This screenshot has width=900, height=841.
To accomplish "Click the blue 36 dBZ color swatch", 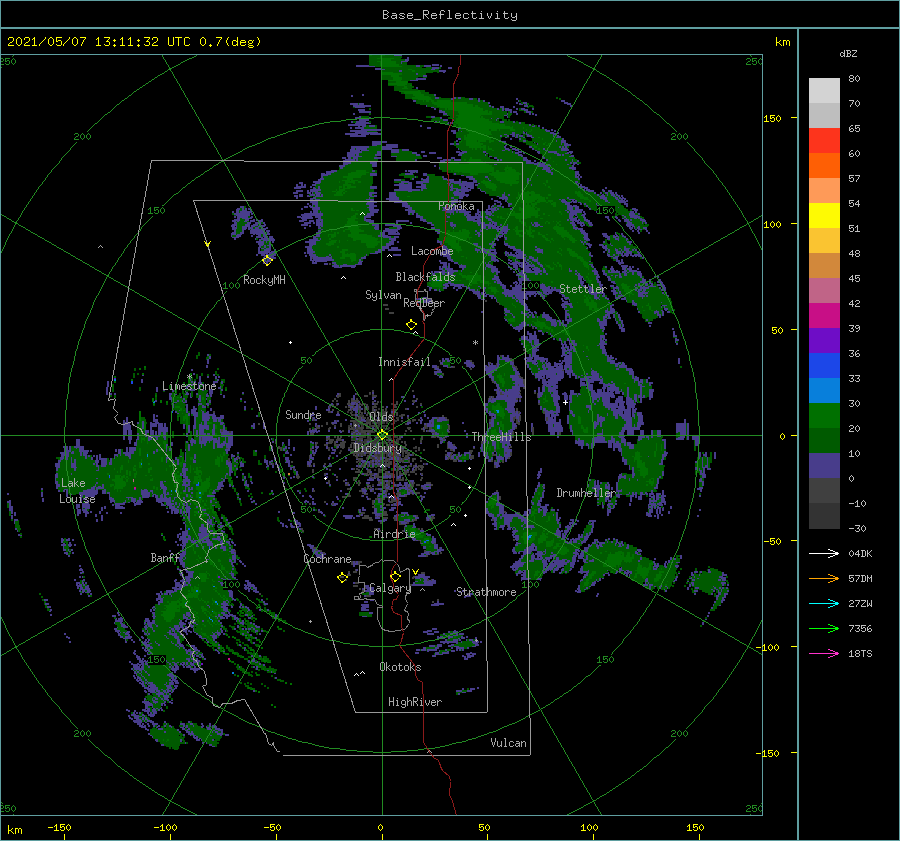I will tap(824, 366).
